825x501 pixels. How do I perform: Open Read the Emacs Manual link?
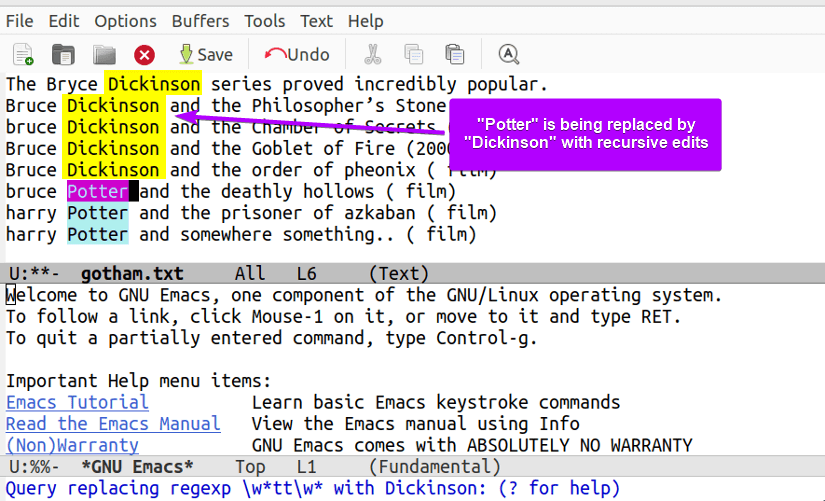[113, 424]
